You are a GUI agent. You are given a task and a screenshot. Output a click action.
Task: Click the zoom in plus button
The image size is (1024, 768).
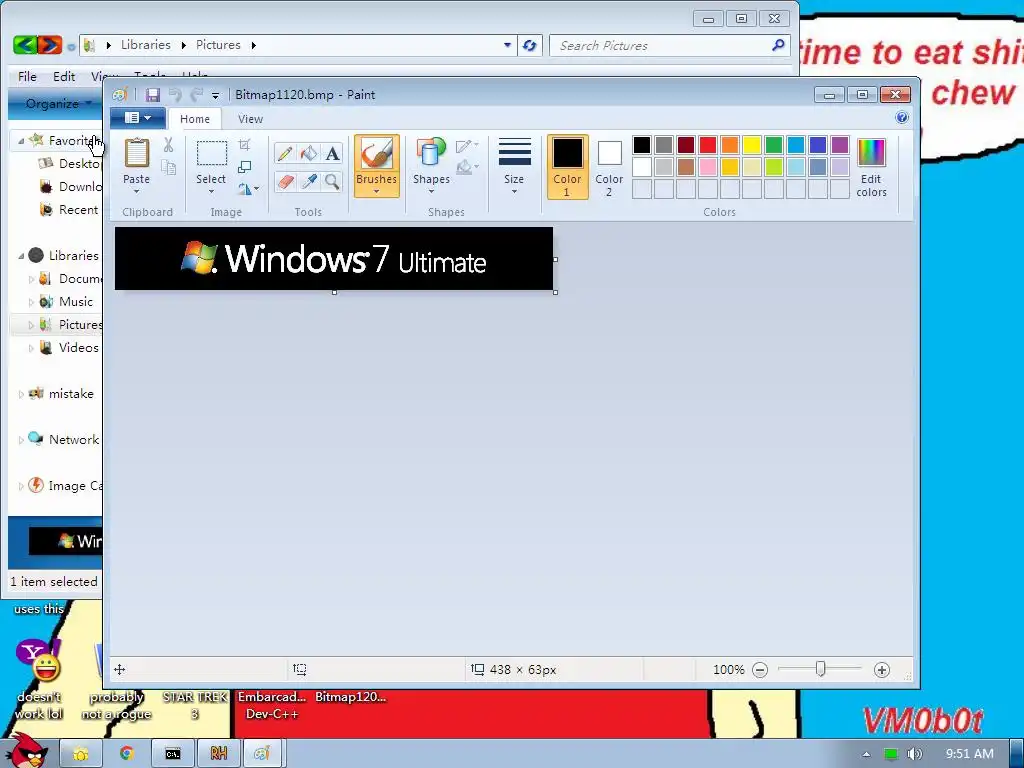point(882,669)
